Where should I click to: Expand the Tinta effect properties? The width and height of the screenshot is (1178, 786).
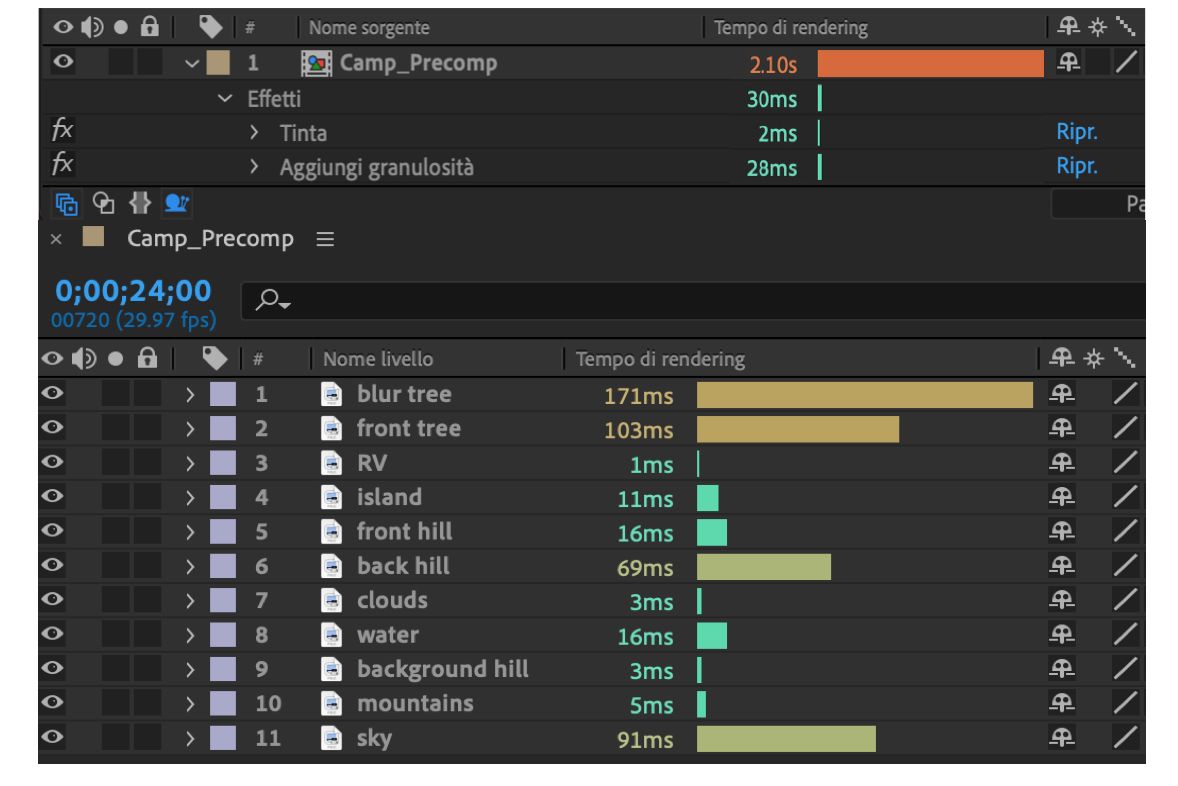click(255, 133)
